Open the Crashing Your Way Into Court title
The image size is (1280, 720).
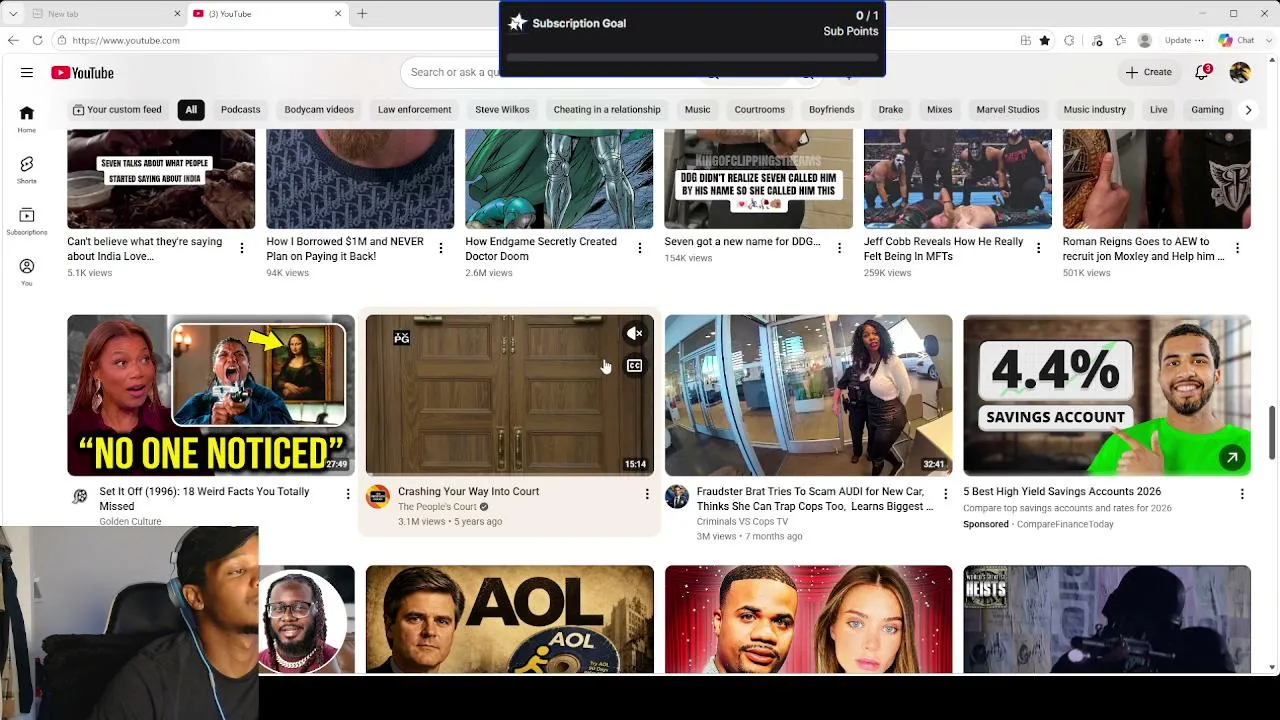(x=468, y=491)
